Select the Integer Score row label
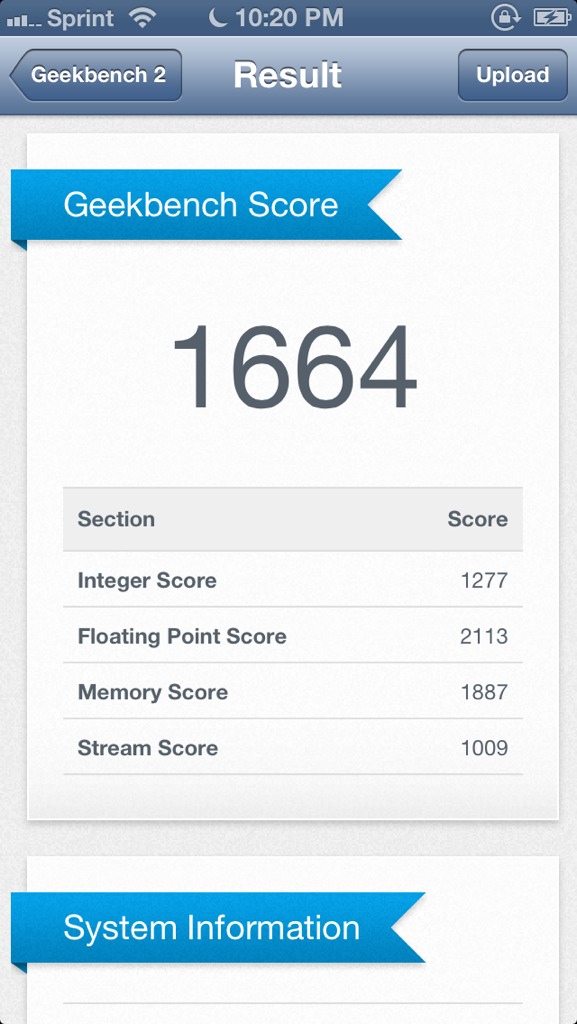 click(x=147, y=581)
